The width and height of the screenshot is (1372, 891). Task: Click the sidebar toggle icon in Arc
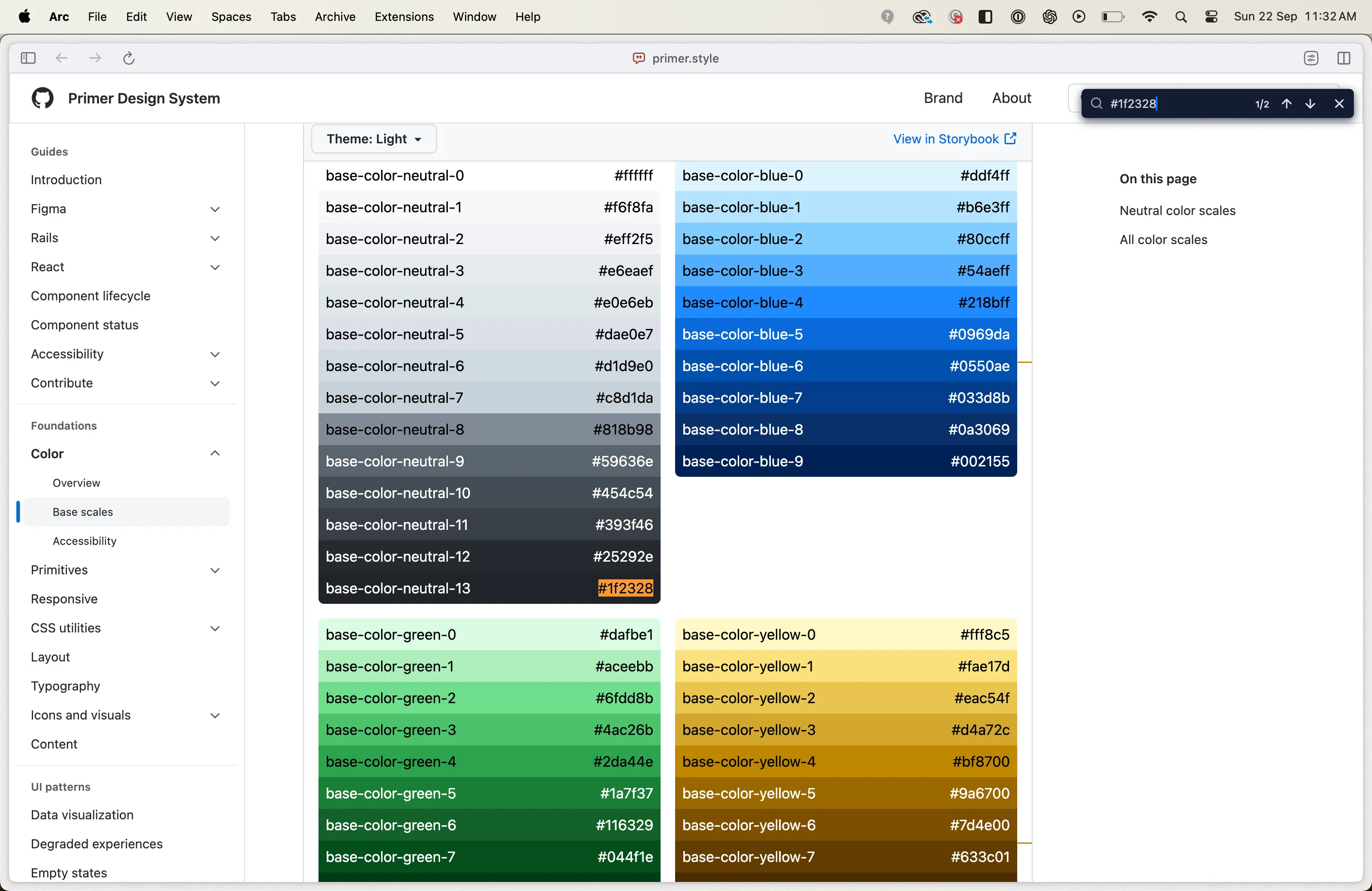tap(28, 57)
